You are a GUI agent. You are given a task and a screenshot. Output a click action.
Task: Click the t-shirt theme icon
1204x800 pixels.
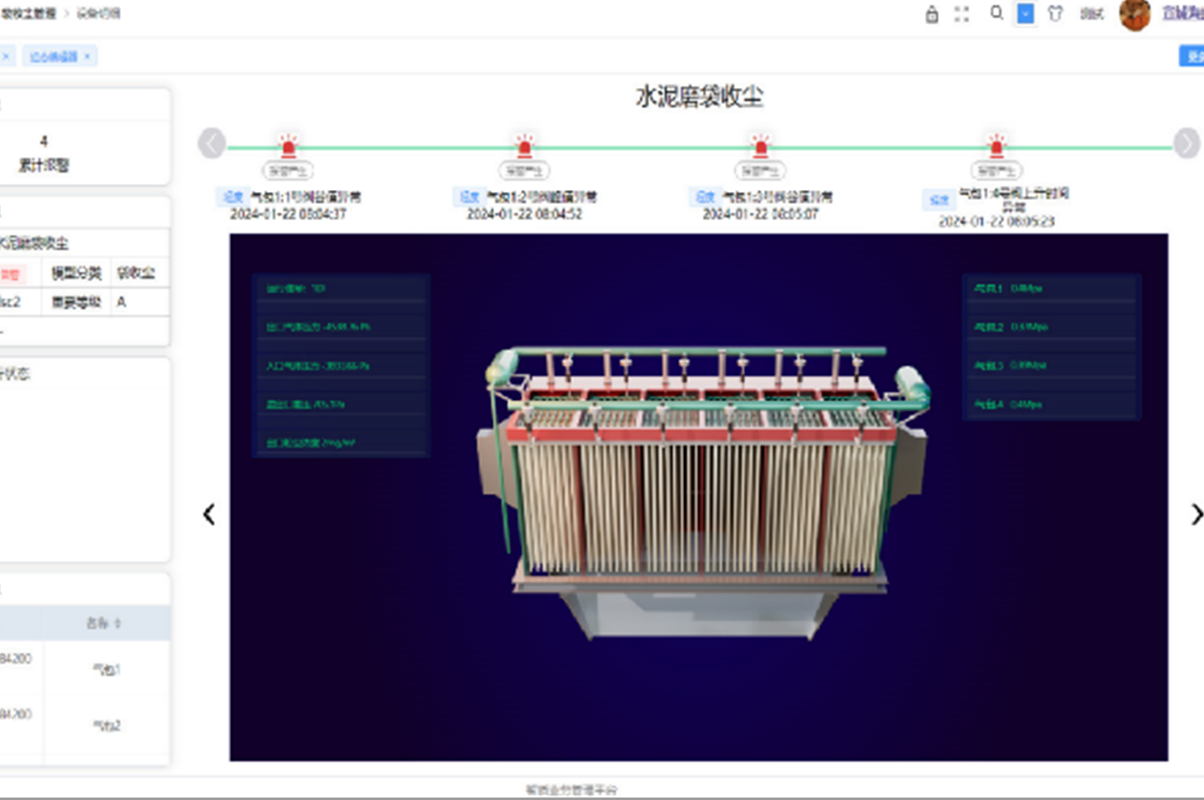tap(1054, 14)
